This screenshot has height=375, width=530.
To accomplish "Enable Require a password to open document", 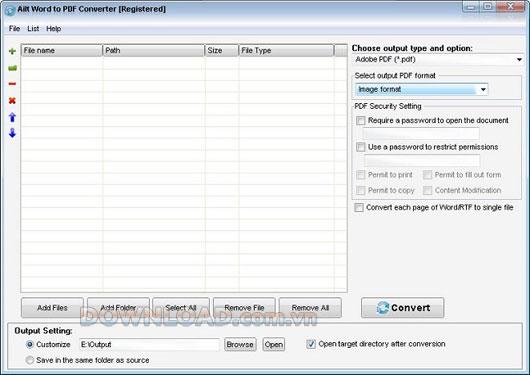I will pos(361,120).
